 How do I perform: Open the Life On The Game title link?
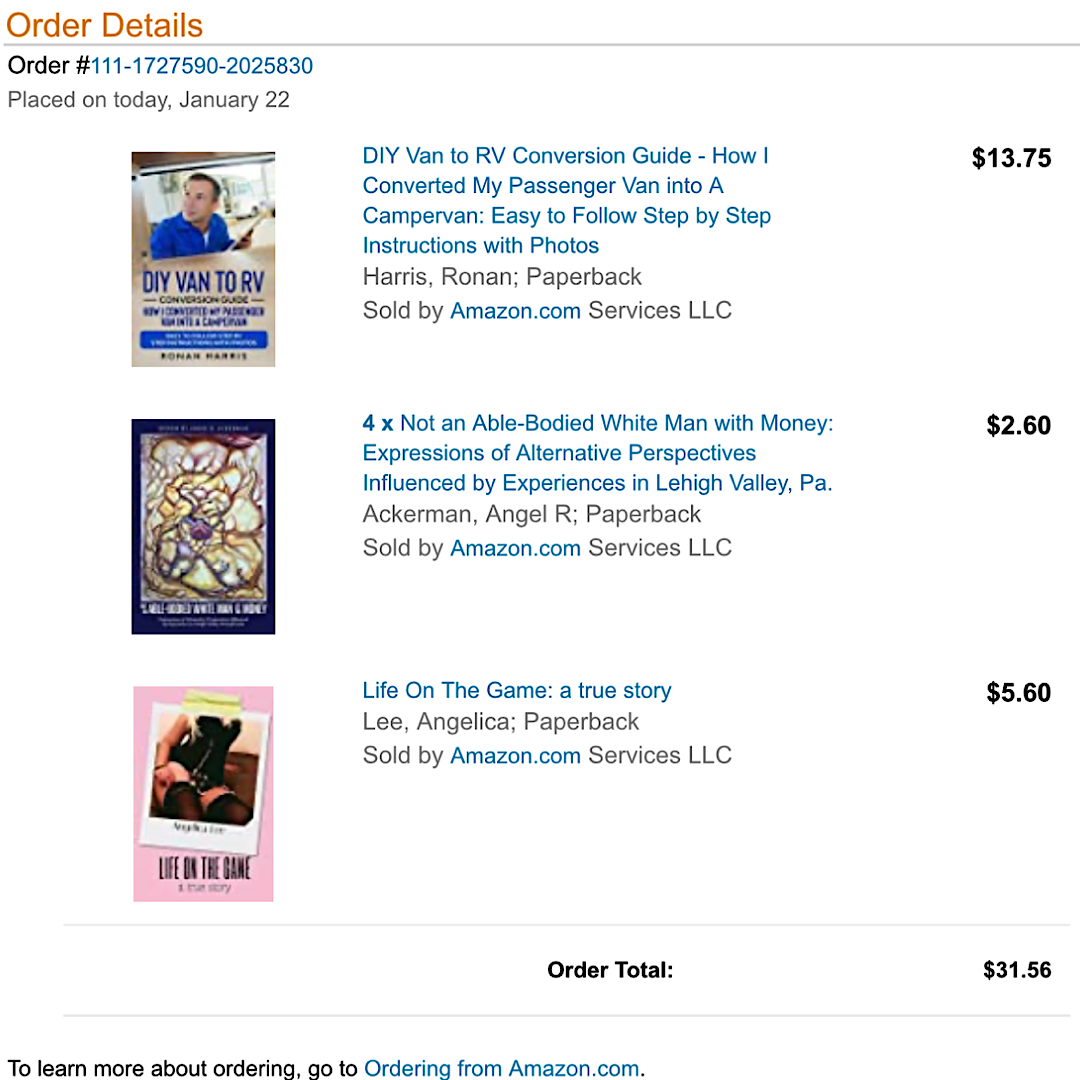[516, 691]
